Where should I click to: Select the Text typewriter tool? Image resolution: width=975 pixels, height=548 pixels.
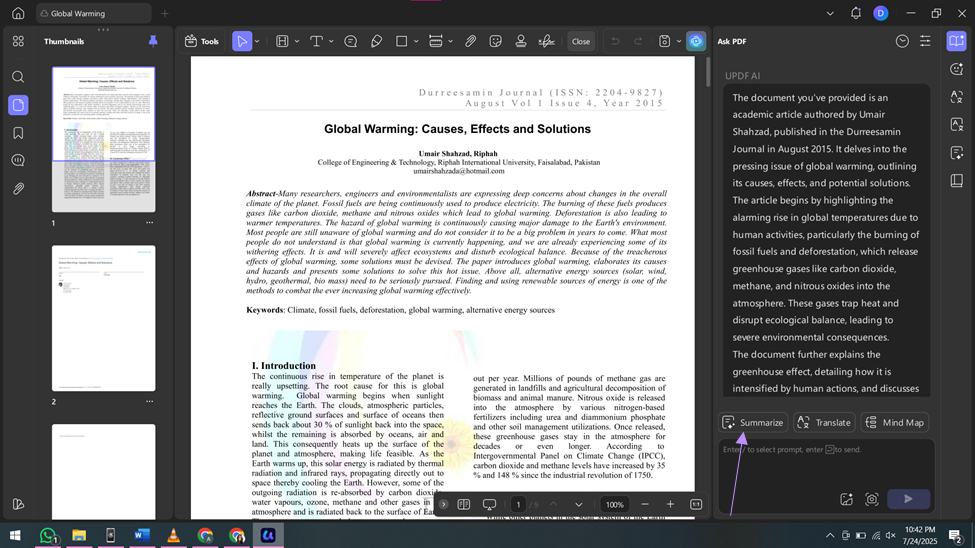coord(316,42)
